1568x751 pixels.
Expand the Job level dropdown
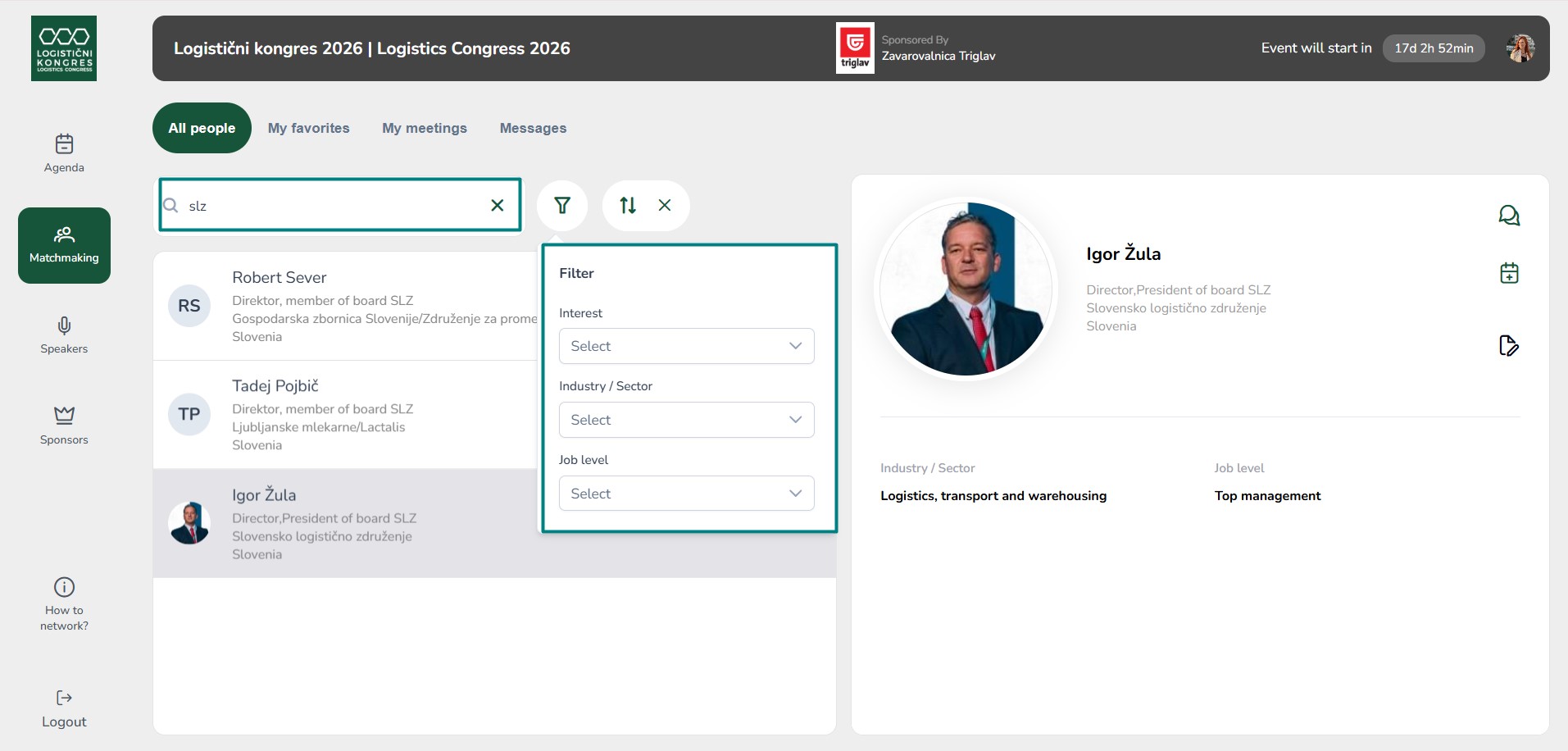(686, 494)
